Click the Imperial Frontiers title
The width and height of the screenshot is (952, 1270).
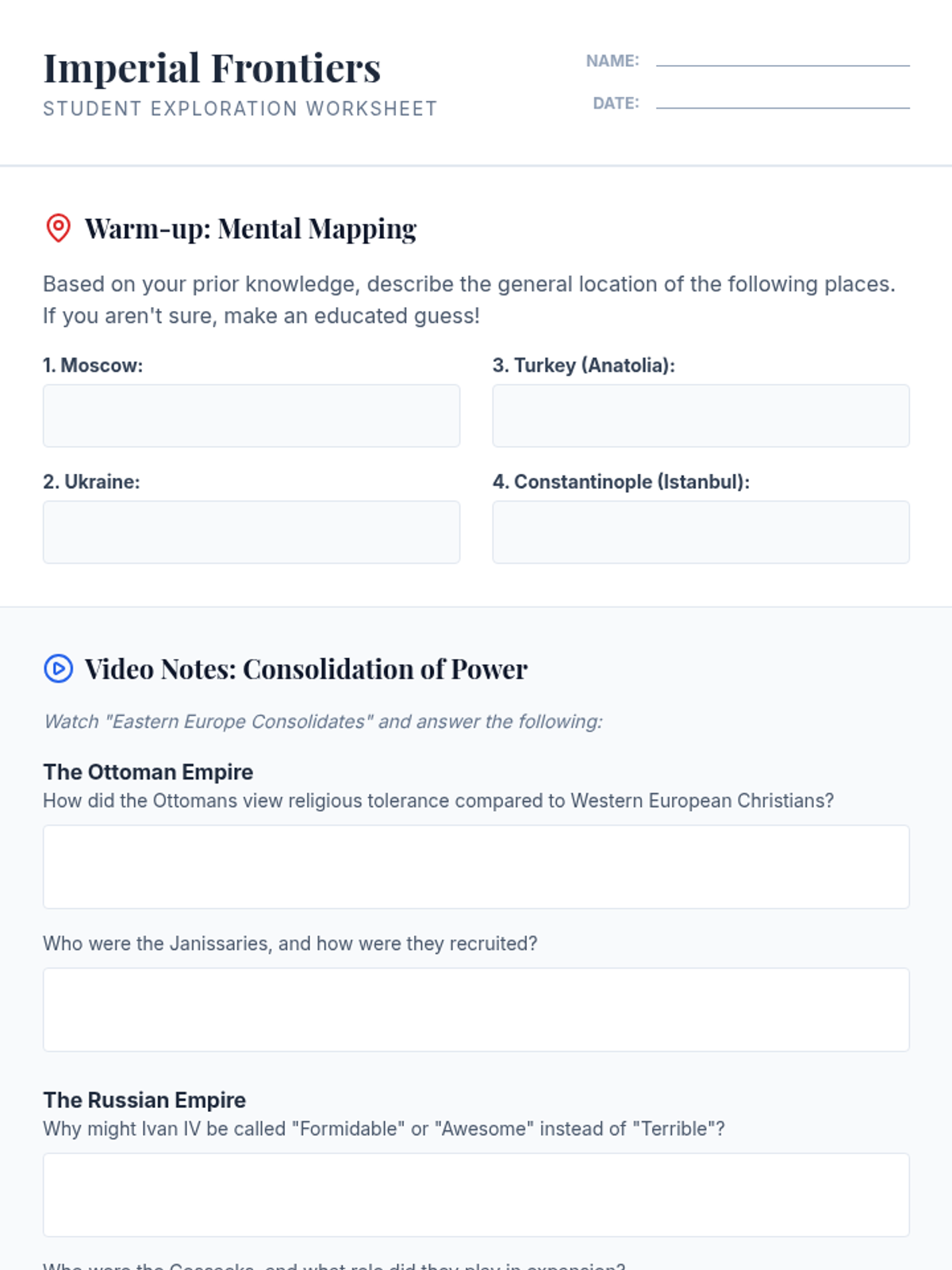(x=212, y=68)
